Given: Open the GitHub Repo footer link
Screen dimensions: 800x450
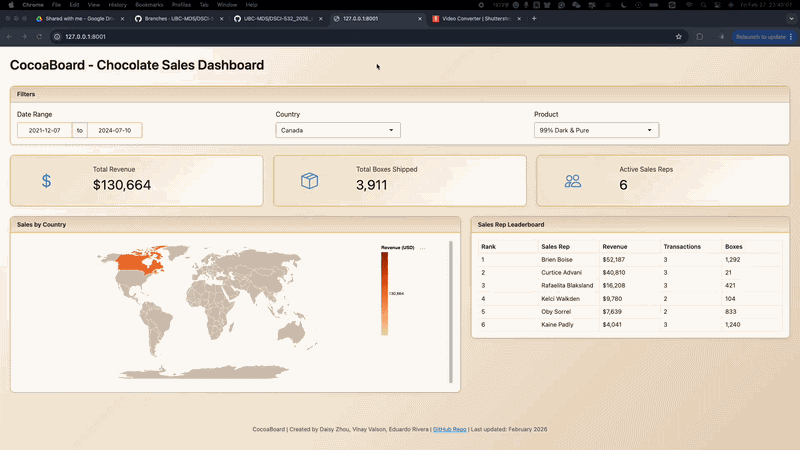Looking at the screenshot, I should coord(449,428).
